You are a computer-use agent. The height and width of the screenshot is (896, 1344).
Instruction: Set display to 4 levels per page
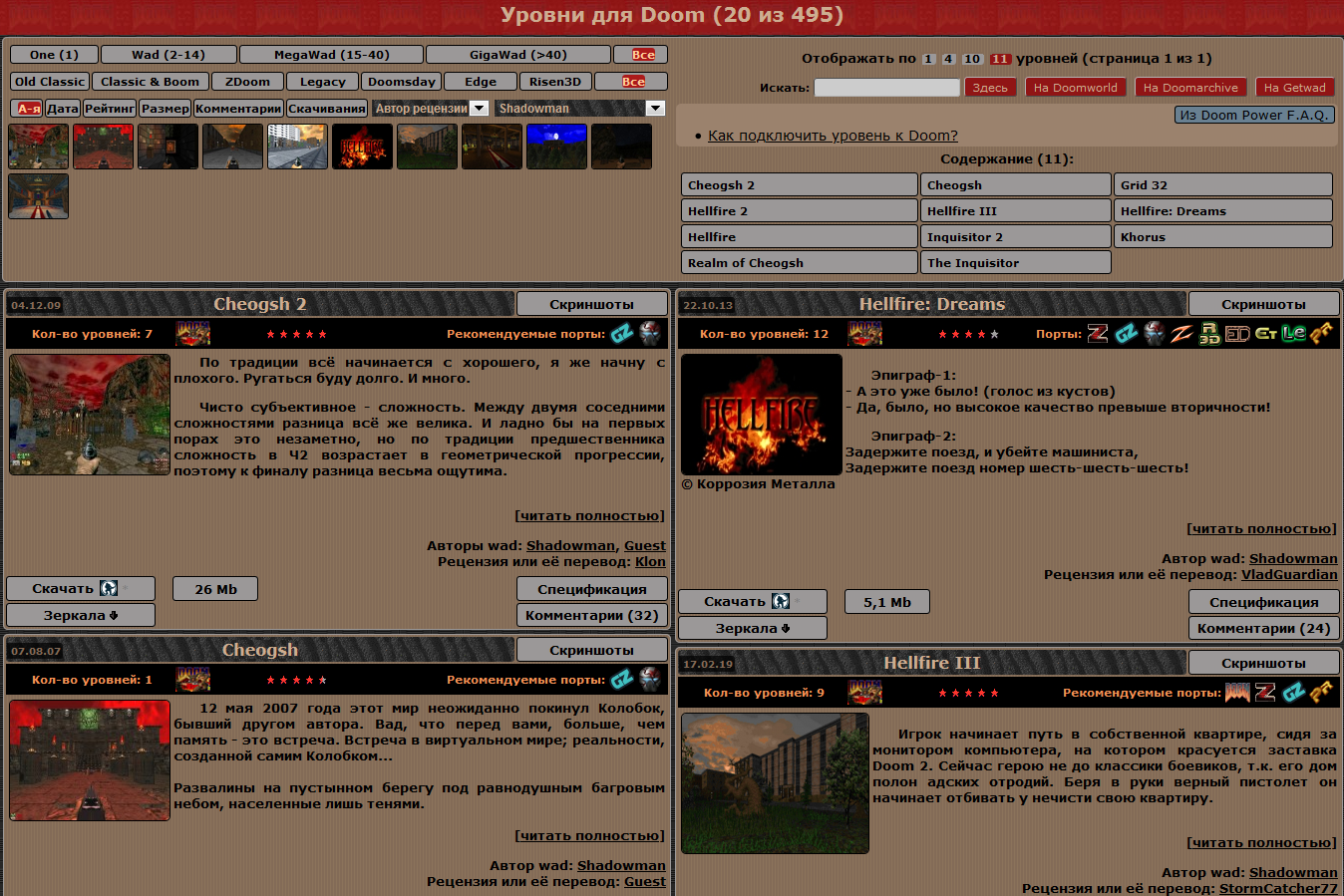pyautogui.click(x=948, y=59)
